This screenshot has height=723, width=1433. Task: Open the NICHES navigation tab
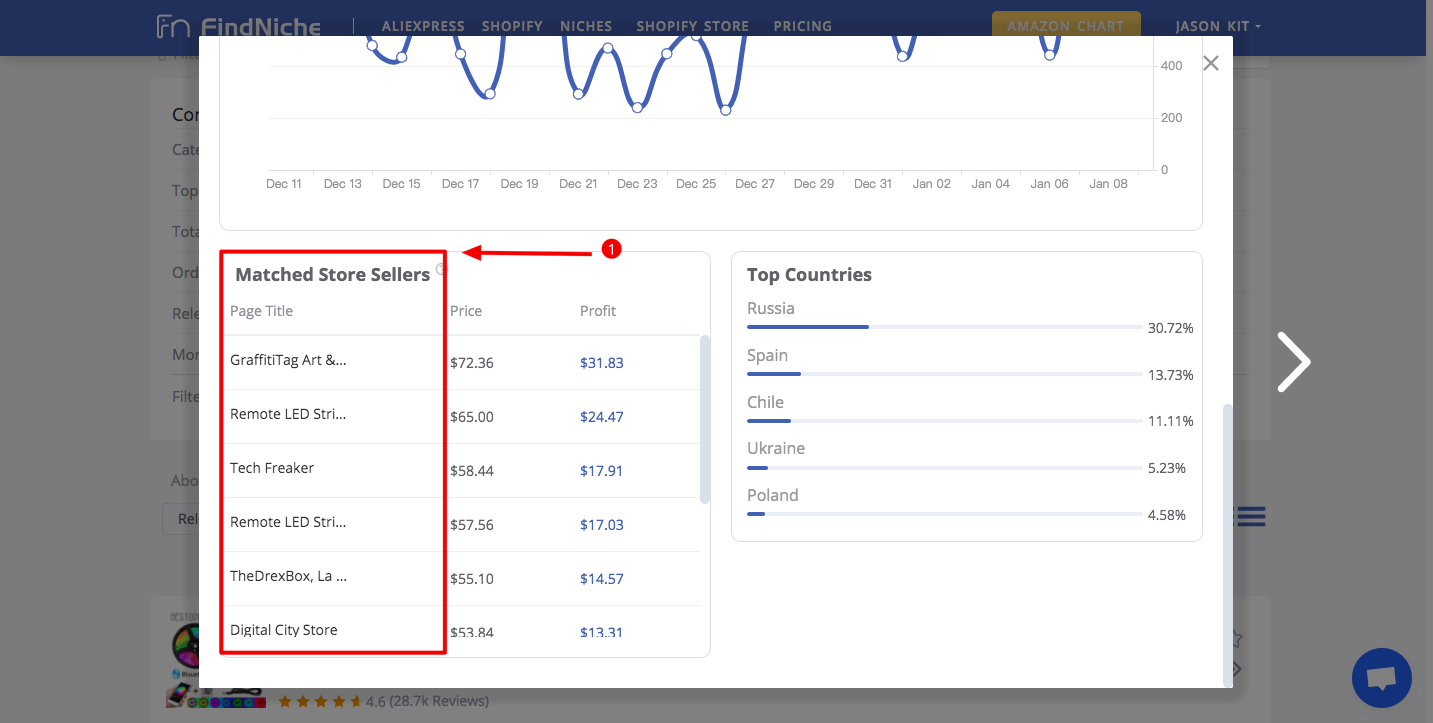pyautogui.click(x=585, y=26)
